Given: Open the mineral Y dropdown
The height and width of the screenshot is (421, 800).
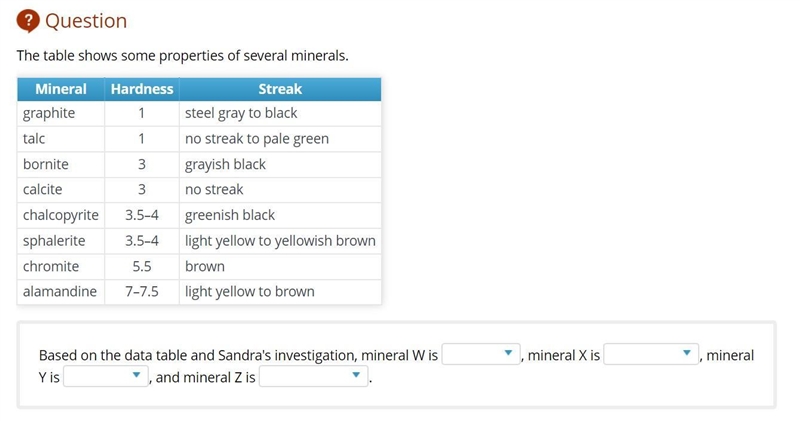Looking at the screenshot, I should (106, 376).
